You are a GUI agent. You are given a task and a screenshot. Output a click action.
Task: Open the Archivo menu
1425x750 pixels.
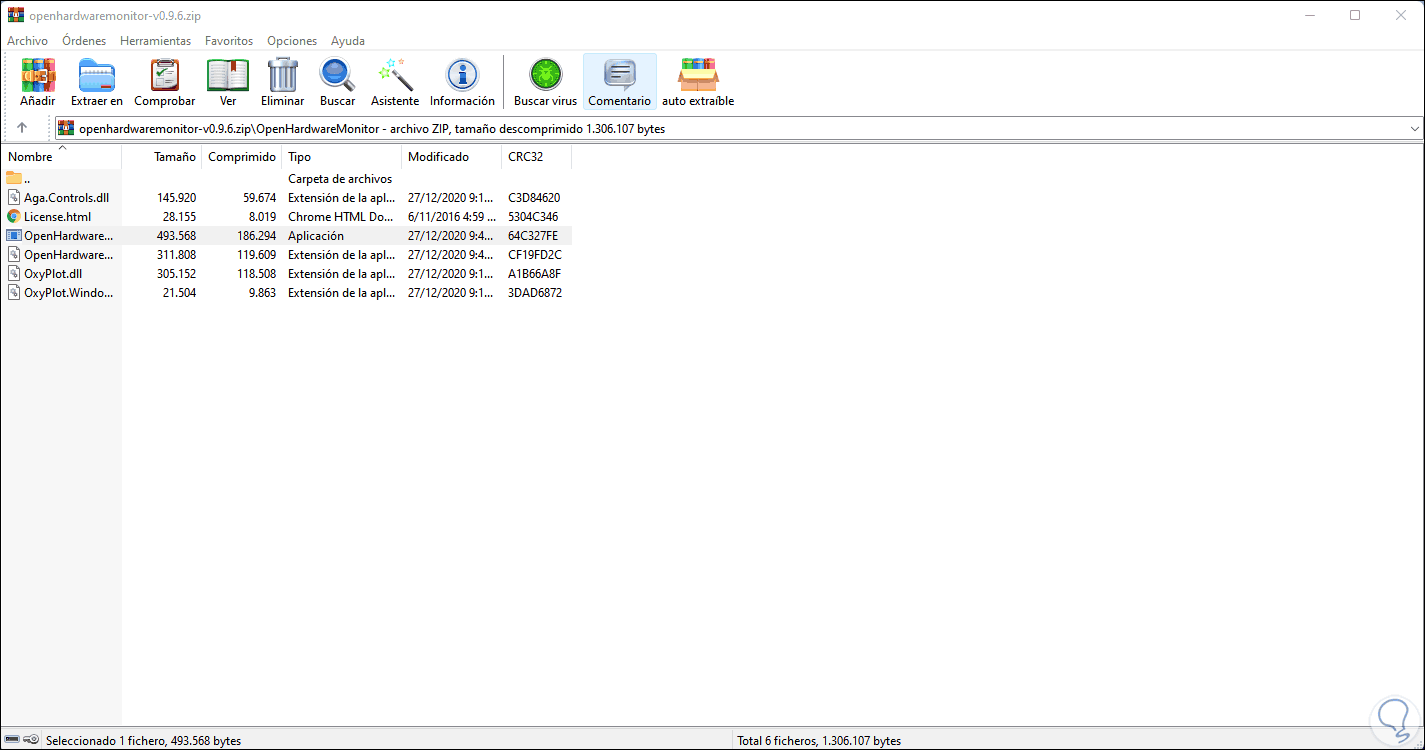point(27,41)
